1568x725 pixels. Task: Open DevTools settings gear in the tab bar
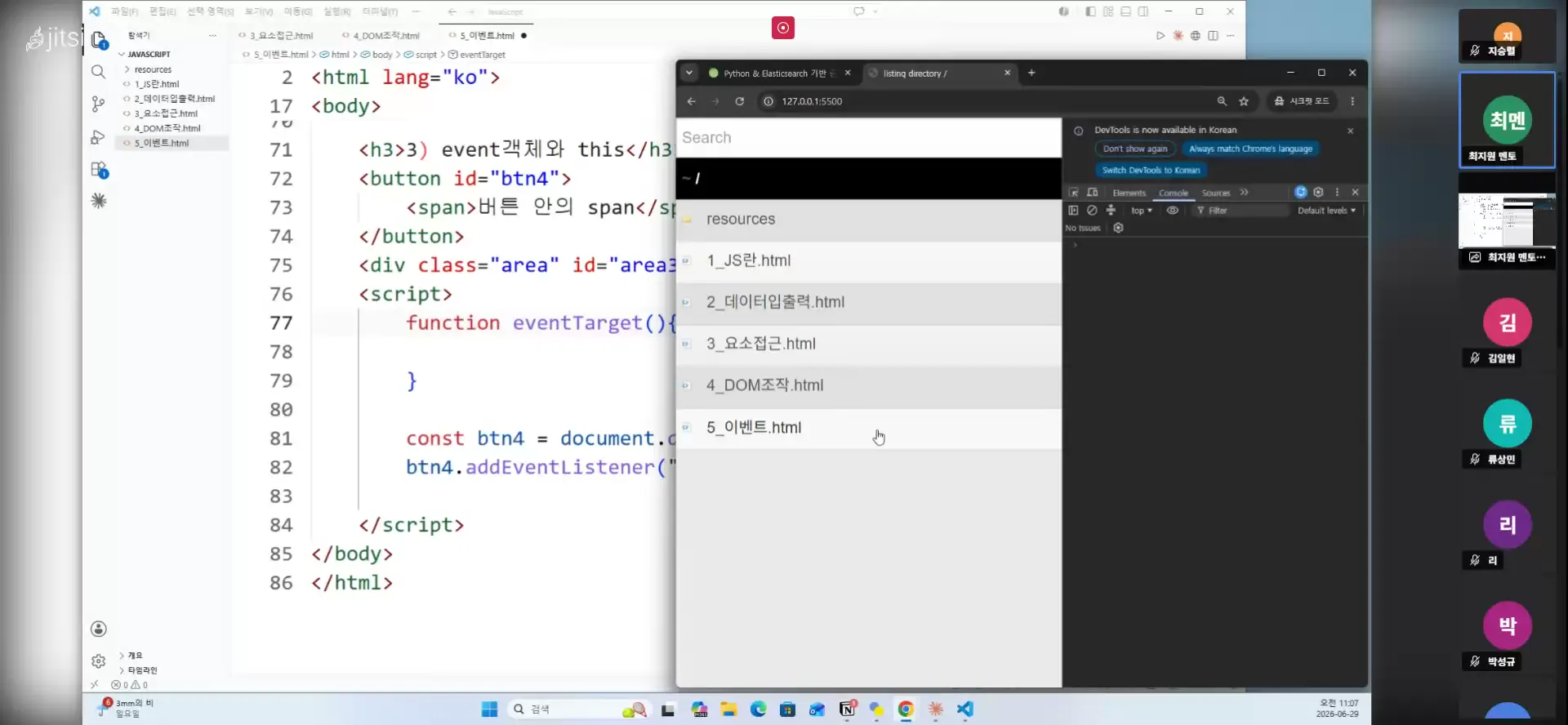click(x=1318, y=193)
